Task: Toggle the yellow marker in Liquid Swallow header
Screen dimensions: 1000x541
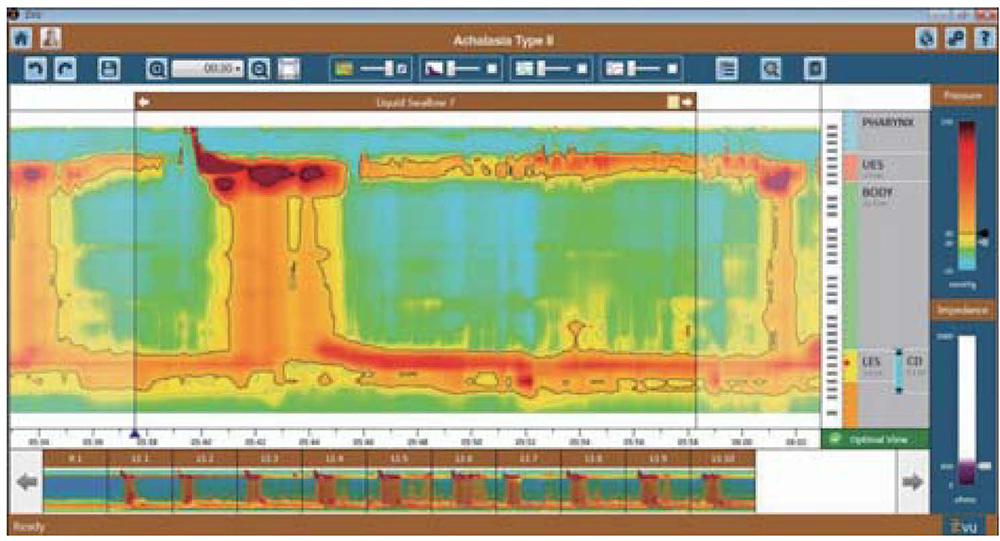Action: [x=673, y=101]
